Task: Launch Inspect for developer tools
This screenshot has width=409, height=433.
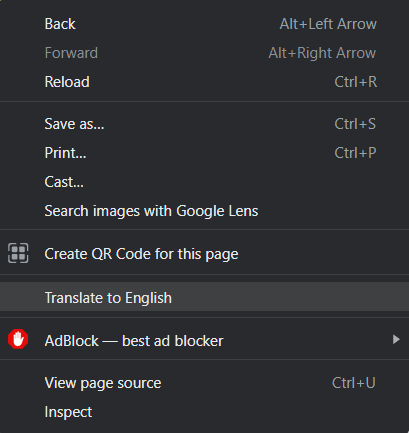Action: pyautogui.click(x=204, y=412)
